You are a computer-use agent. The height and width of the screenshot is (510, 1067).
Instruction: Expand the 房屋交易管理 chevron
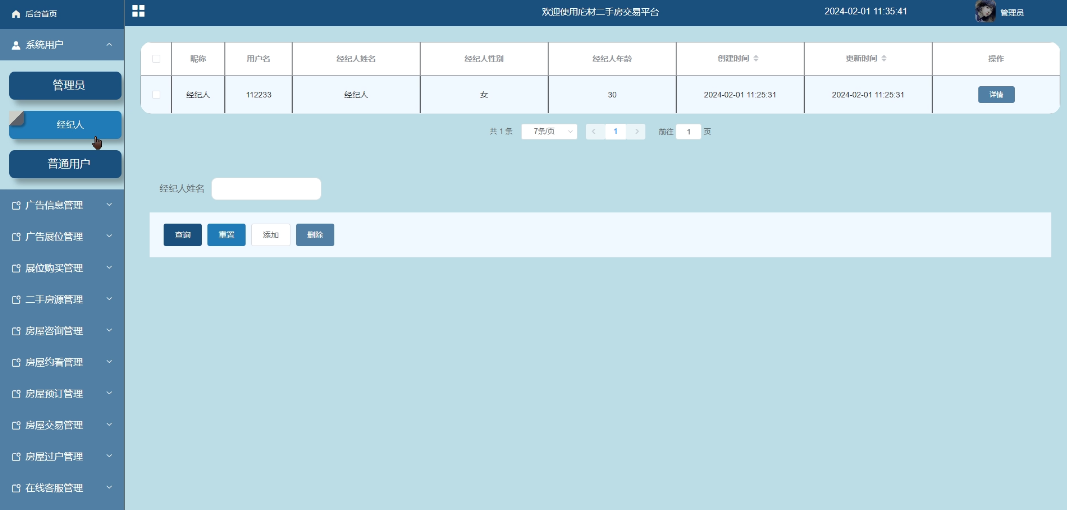[x=110, y=424]
